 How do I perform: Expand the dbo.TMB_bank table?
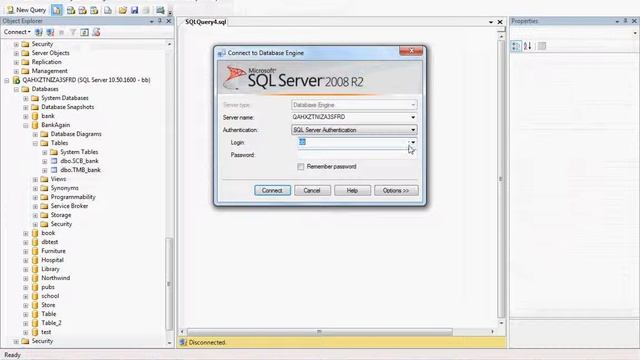pyautogui.click(x=44, y=170)
